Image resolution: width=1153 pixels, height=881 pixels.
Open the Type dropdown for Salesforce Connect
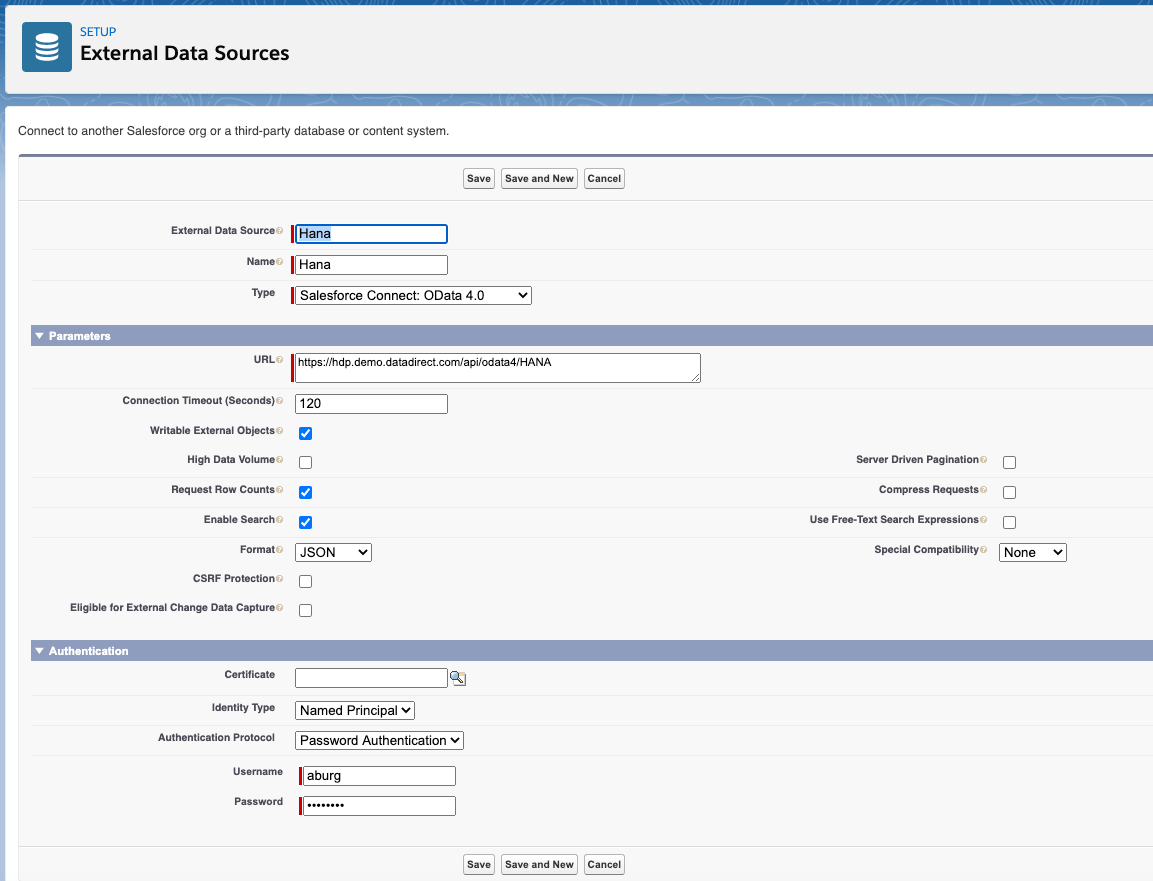(413, 295)
